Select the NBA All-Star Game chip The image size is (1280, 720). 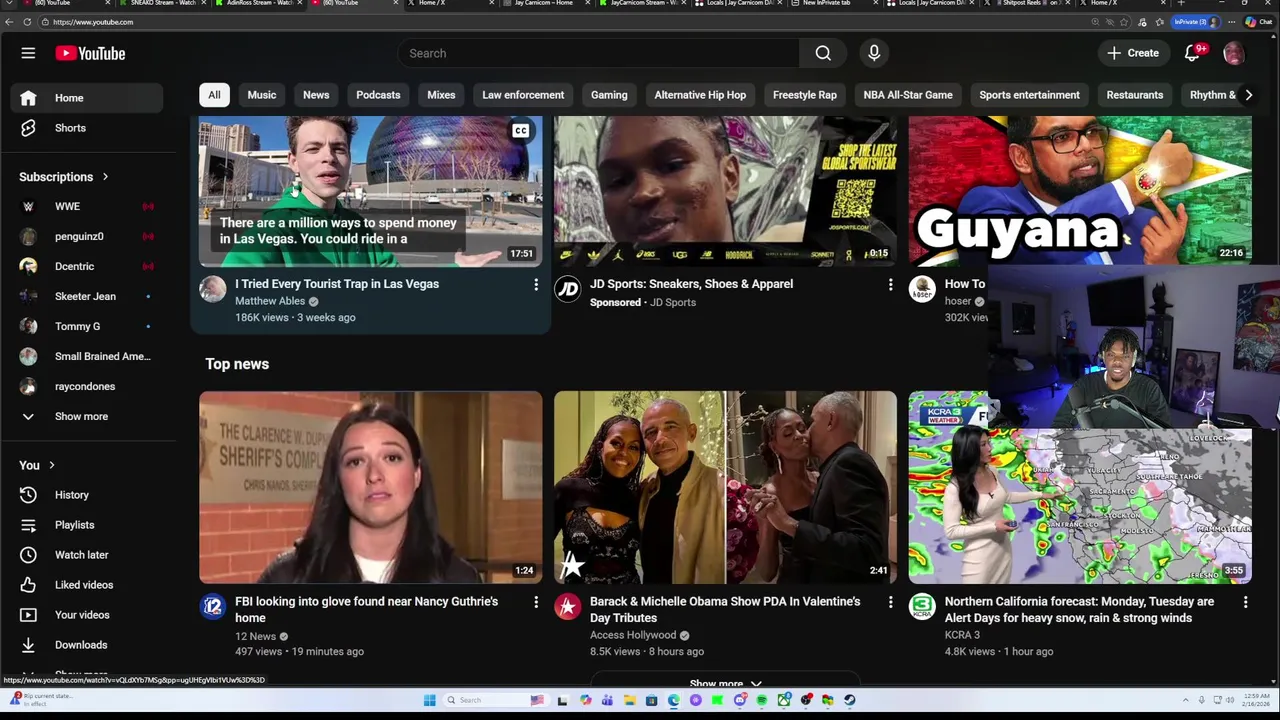pyautogui.click(x=908, y=95)
